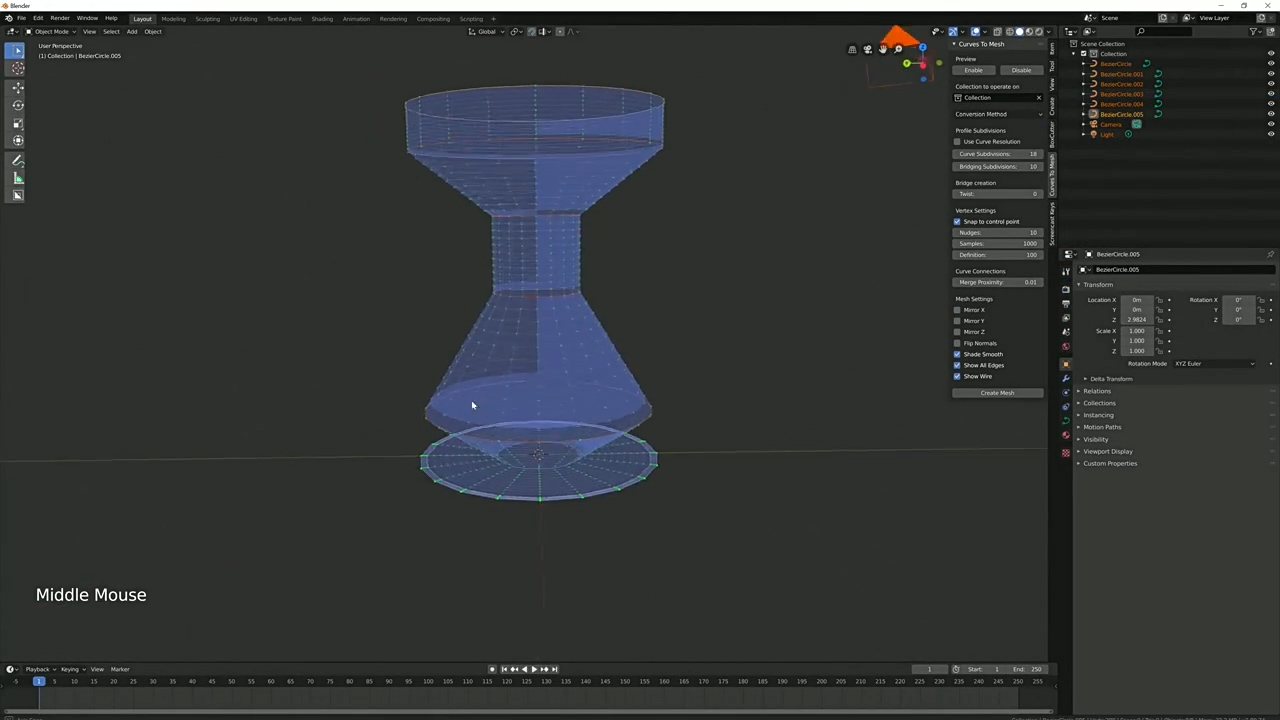This screenshot has width=1280, height=720.
Task: Open the Modifiers wrench tab in Properties
Action: click(x=1066, y=378)
